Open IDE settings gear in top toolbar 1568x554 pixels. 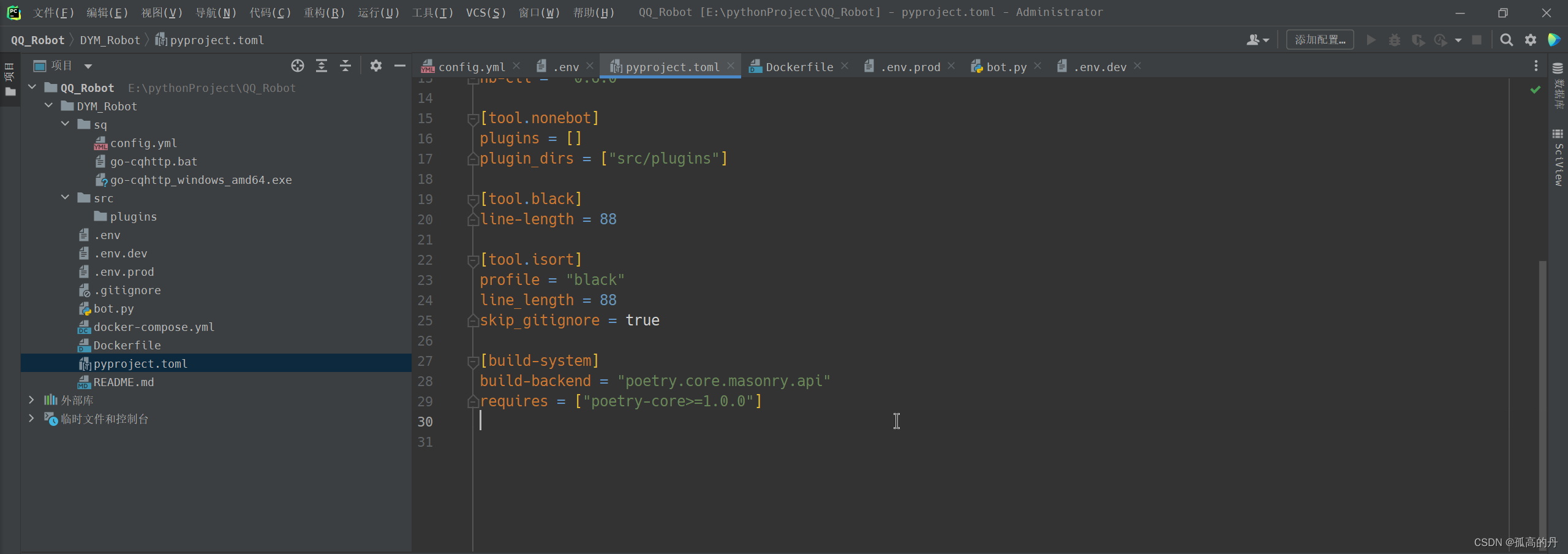point(1531,40)
